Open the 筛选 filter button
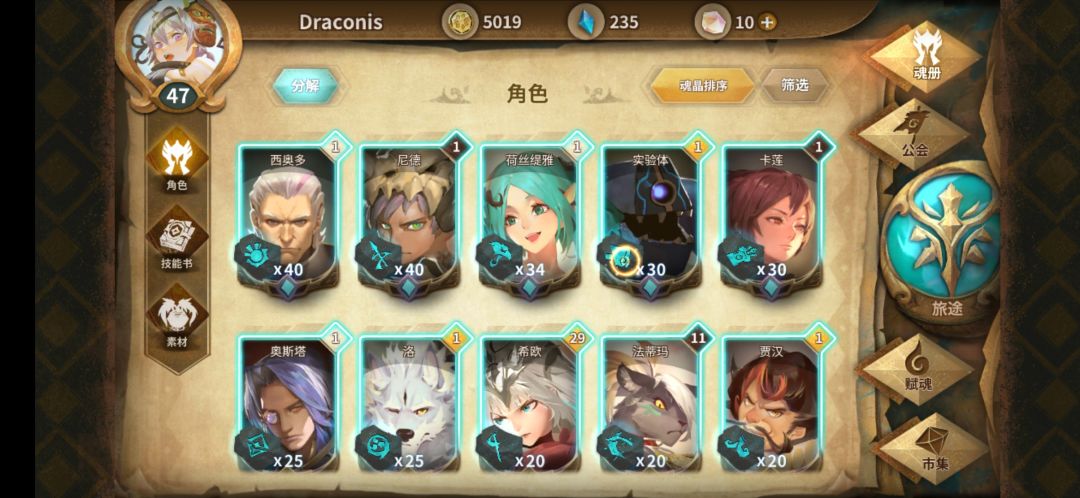1080x498 pixels. (x=794, y=85)
